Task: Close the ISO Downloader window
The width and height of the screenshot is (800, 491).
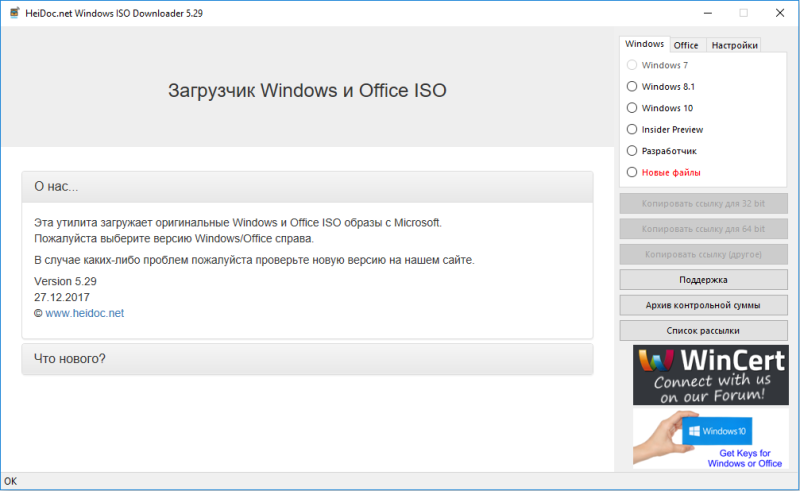Action: [x=780, y=13]
